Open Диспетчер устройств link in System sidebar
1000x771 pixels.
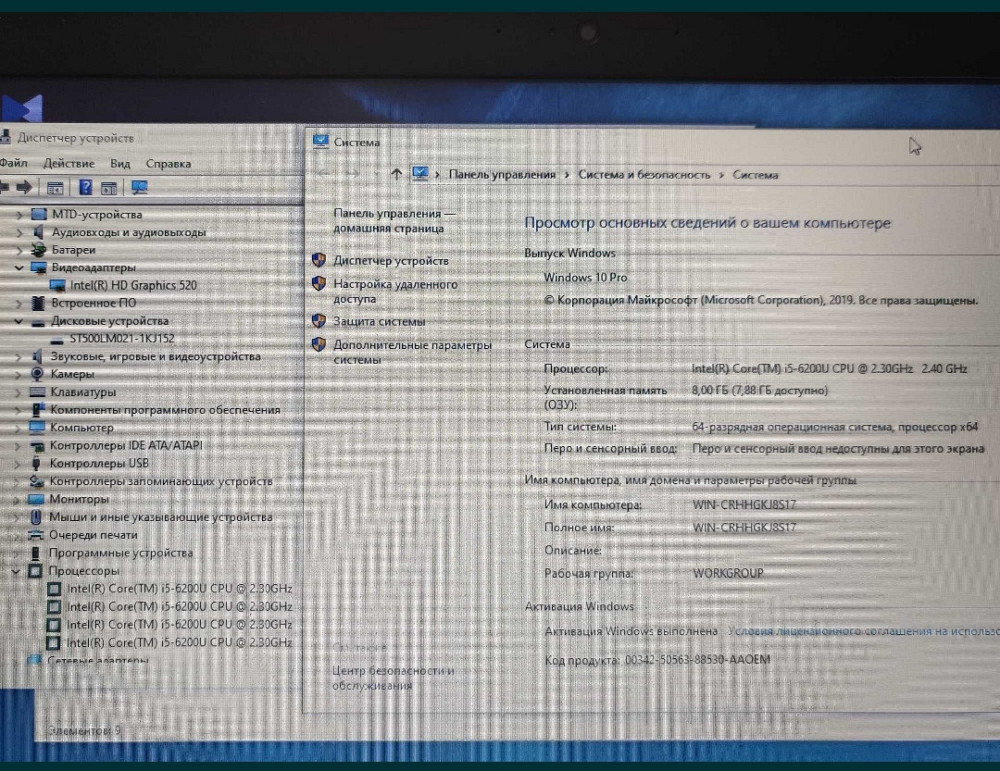[x=391, y=260]
